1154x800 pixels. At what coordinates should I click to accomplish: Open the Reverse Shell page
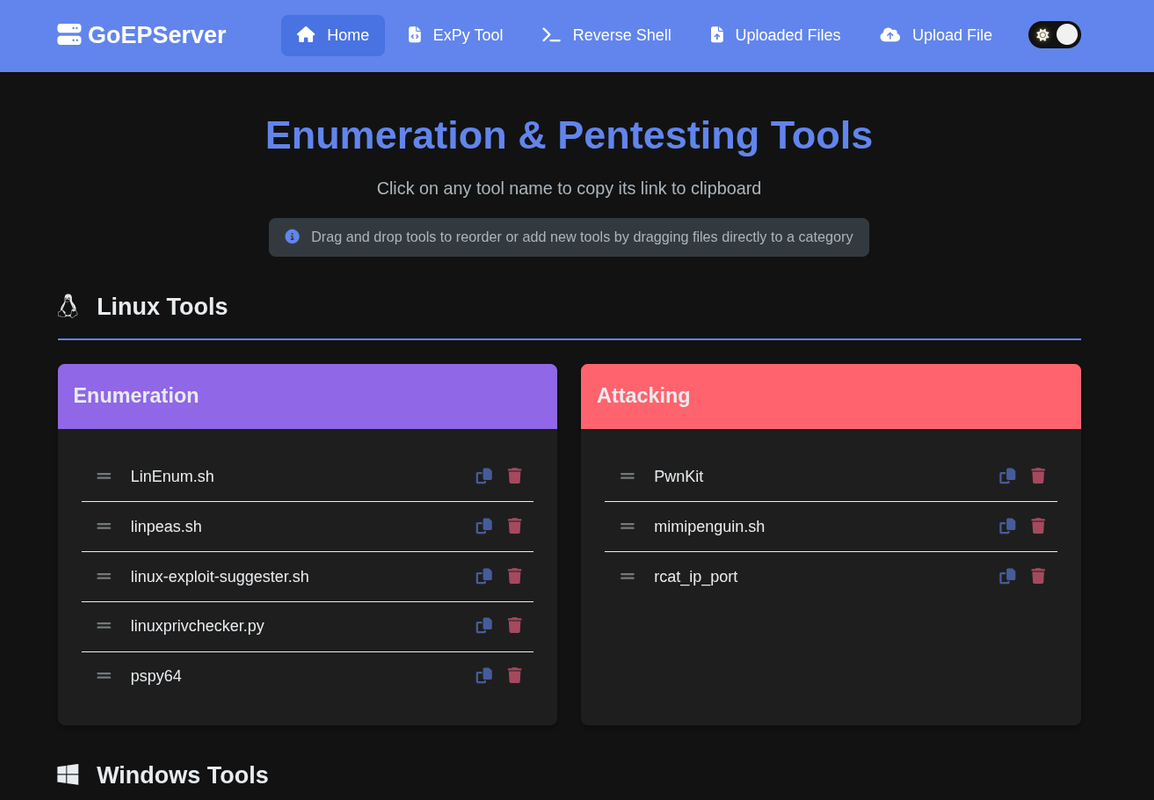pyautogui.click(x=605, y=34)
